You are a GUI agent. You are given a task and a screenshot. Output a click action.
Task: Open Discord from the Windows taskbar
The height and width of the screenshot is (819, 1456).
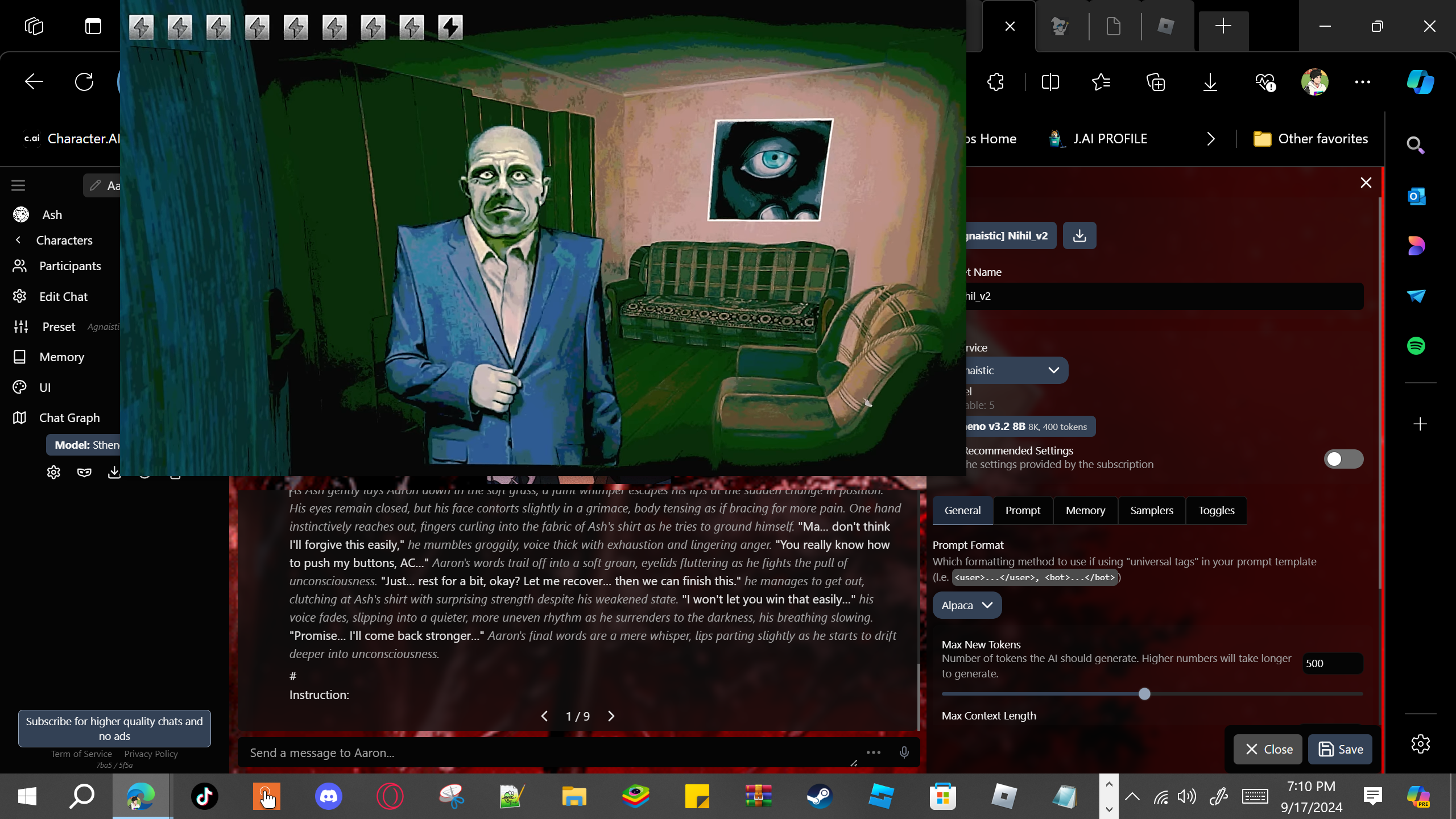click(328, 796)
